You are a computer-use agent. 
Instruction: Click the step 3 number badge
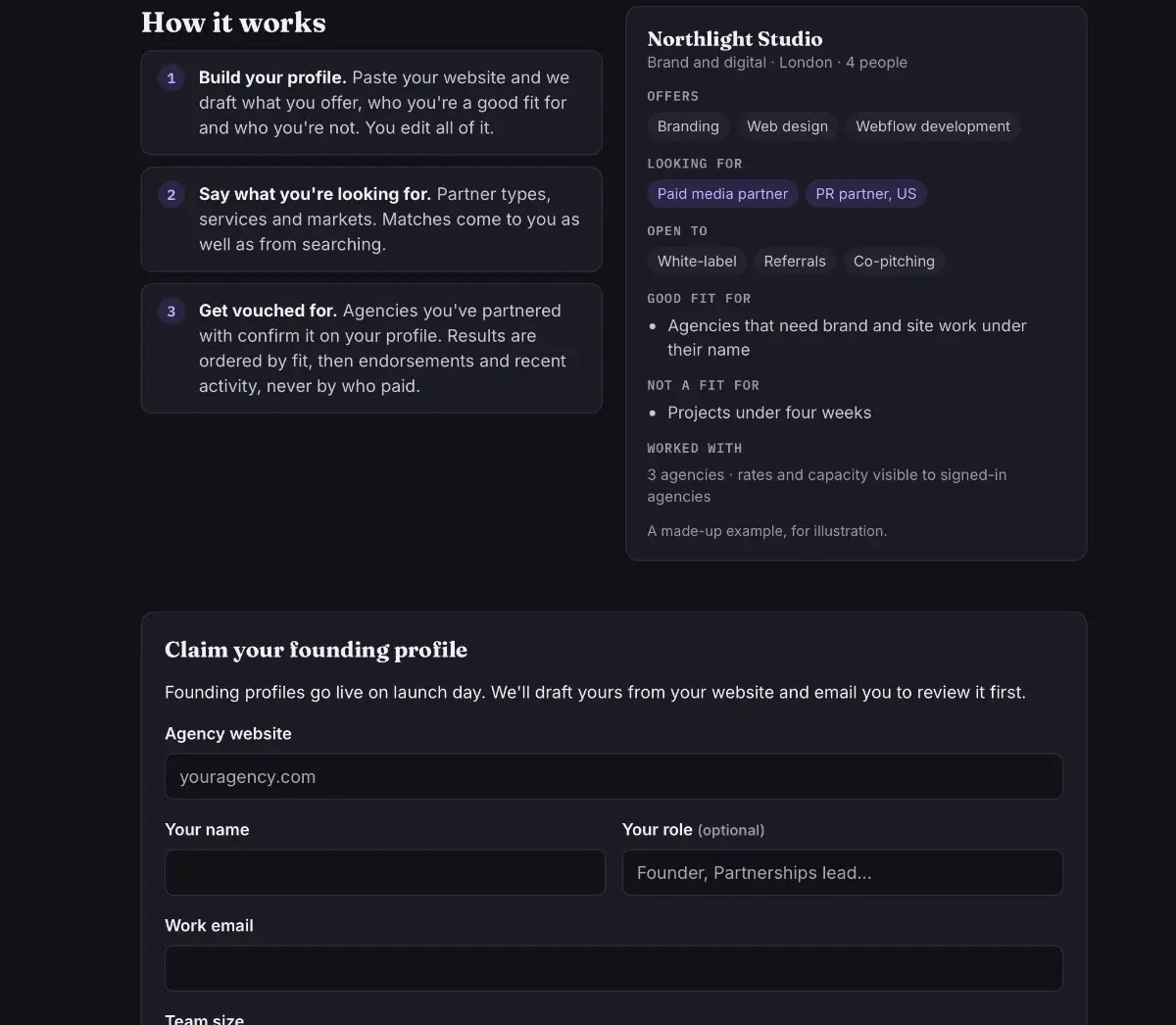[x=171, y=312]
